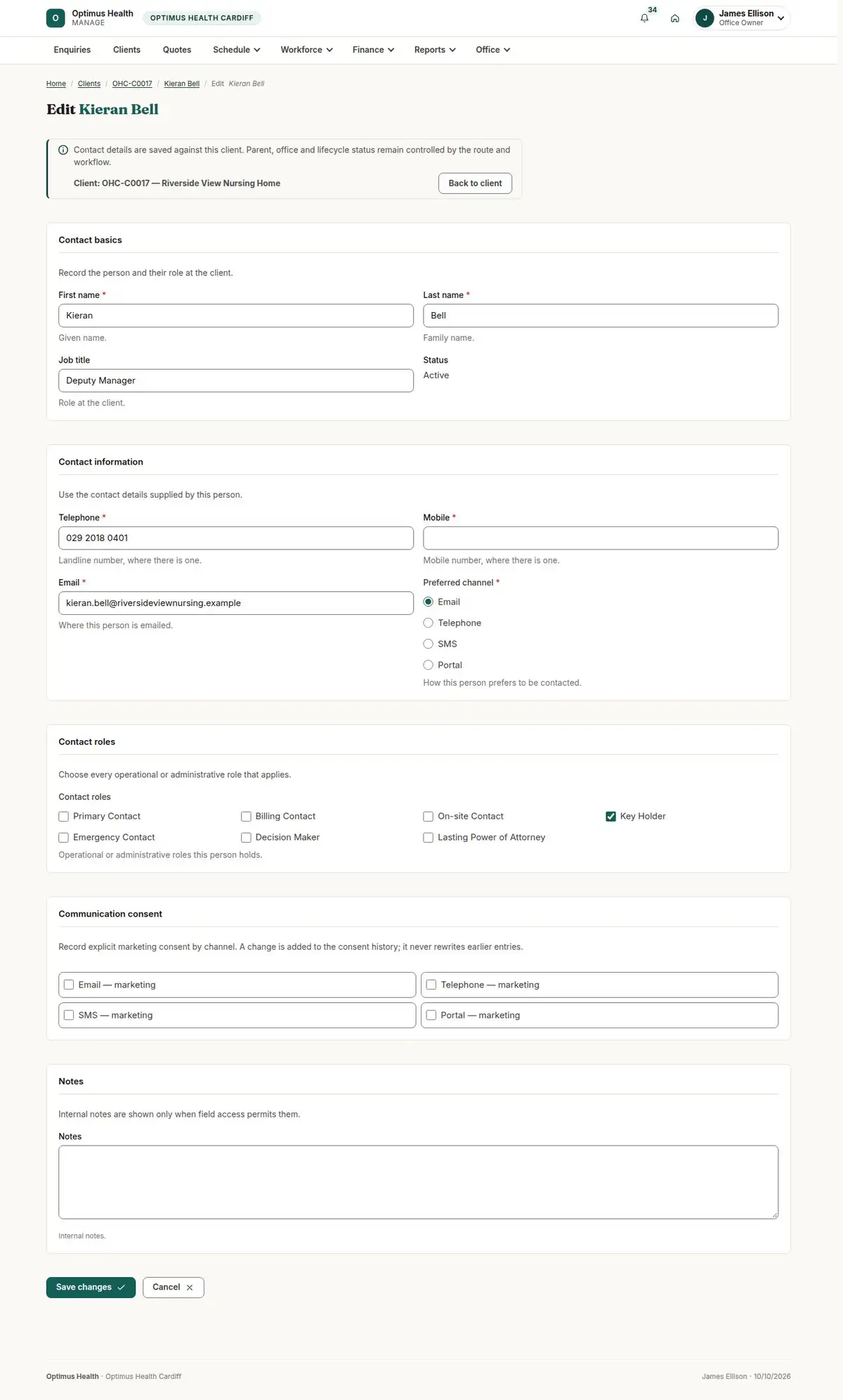Click the home icon in header

coord(675,18)
